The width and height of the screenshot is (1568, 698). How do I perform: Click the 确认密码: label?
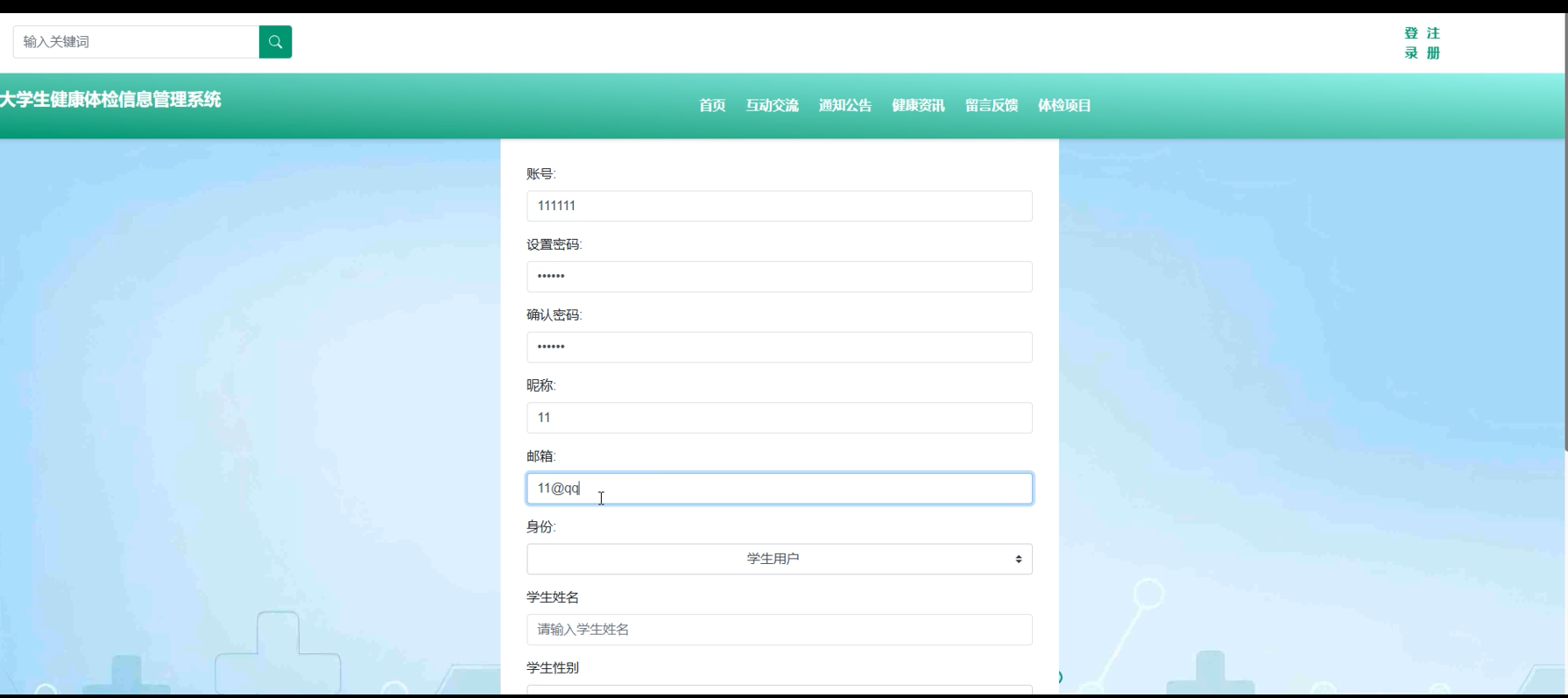click(554, 314)
